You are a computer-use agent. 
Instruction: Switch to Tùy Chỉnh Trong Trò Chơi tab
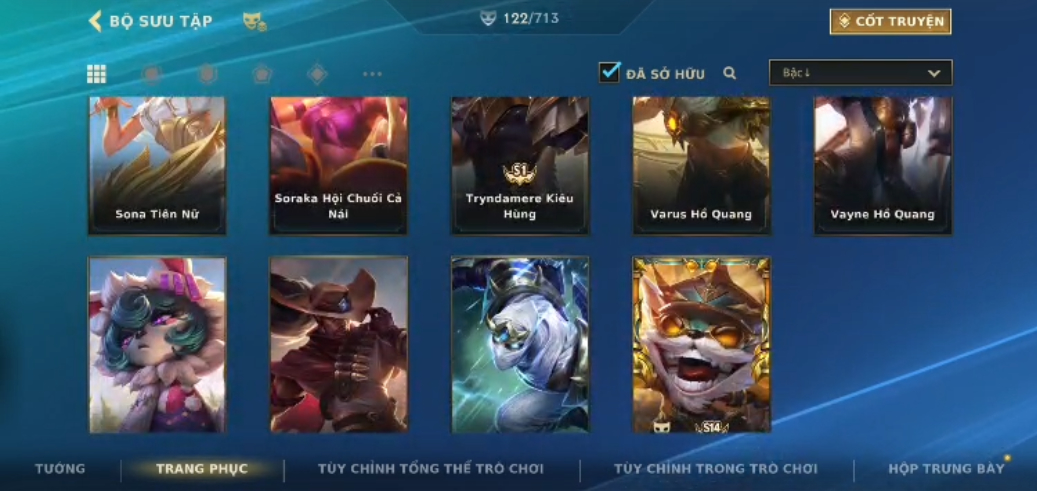click(x=716, y=469)
